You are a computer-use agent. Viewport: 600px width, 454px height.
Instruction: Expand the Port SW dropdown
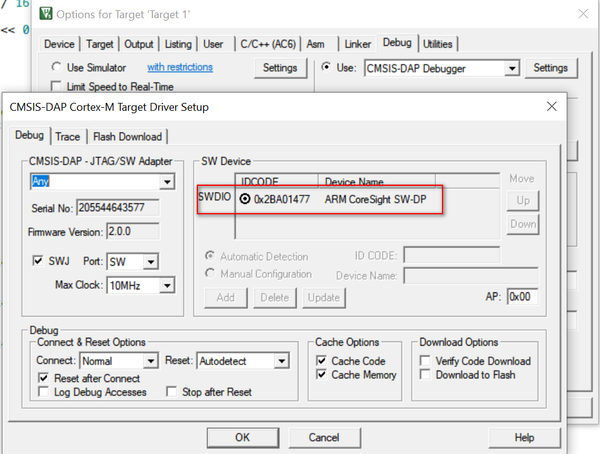click(151, 262)
